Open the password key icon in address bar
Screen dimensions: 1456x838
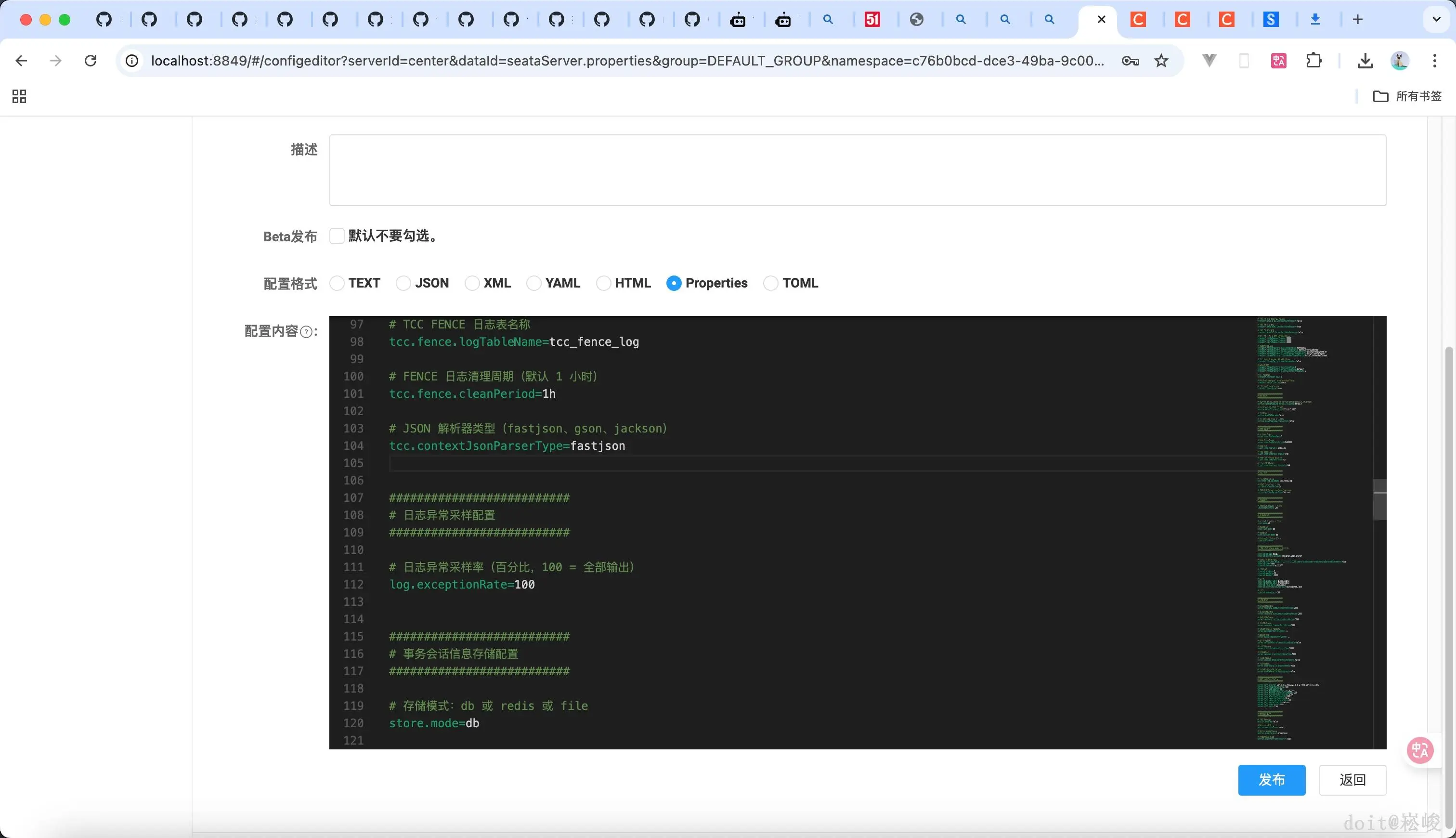coord(1130,60)
